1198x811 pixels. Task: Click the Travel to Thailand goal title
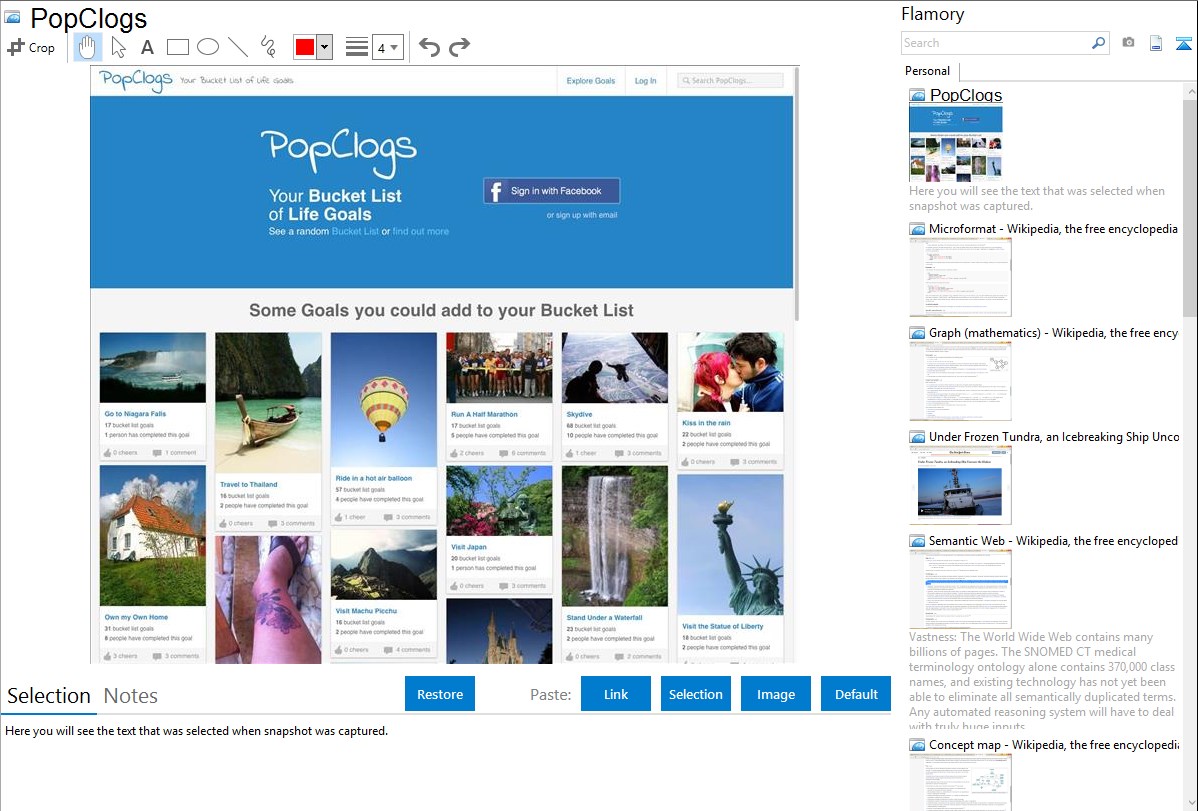tap(248, 485)
